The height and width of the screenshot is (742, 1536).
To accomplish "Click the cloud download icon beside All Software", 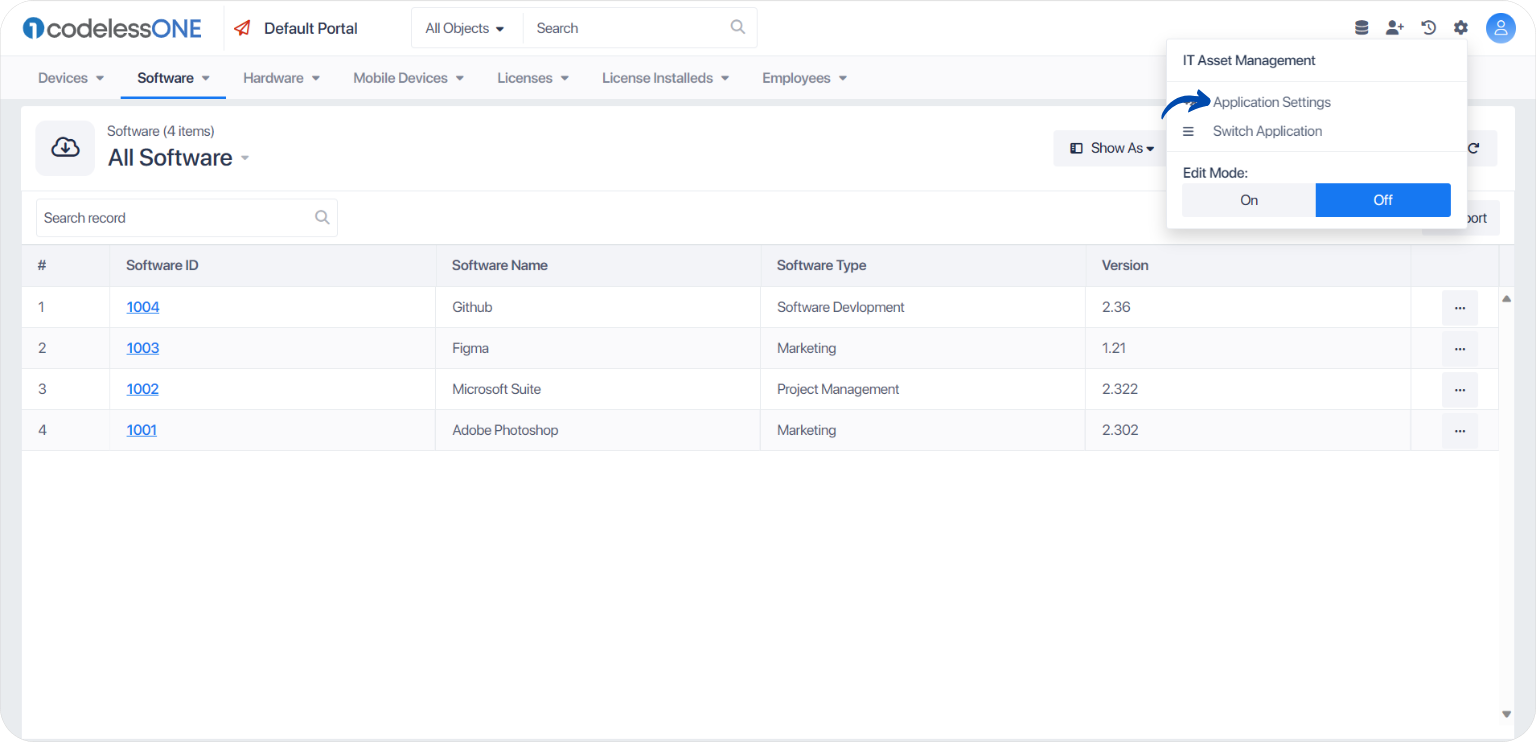I will [65, 148].
